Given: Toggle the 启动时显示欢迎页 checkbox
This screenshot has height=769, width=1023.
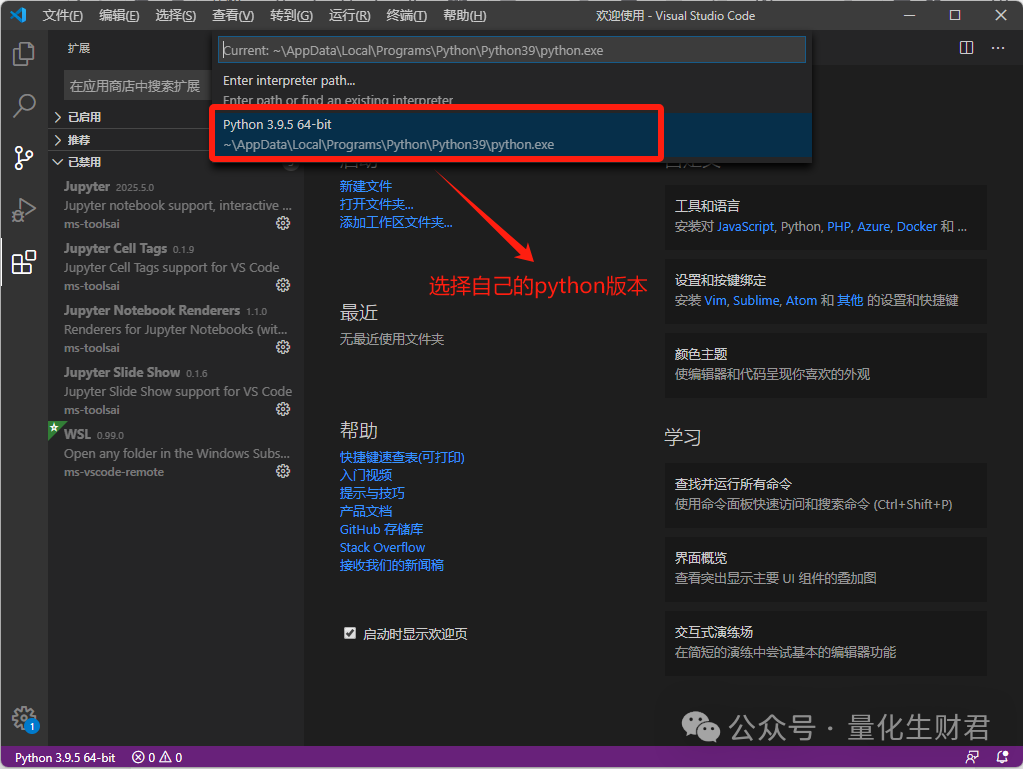Looking at the screenshot, I should (x=350, y=633).
